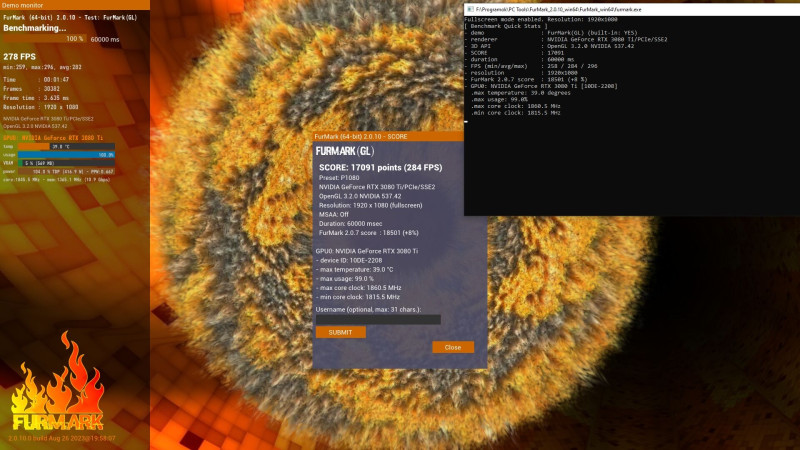Click 'Duration: 60000 msec' in the dialog

351,223
